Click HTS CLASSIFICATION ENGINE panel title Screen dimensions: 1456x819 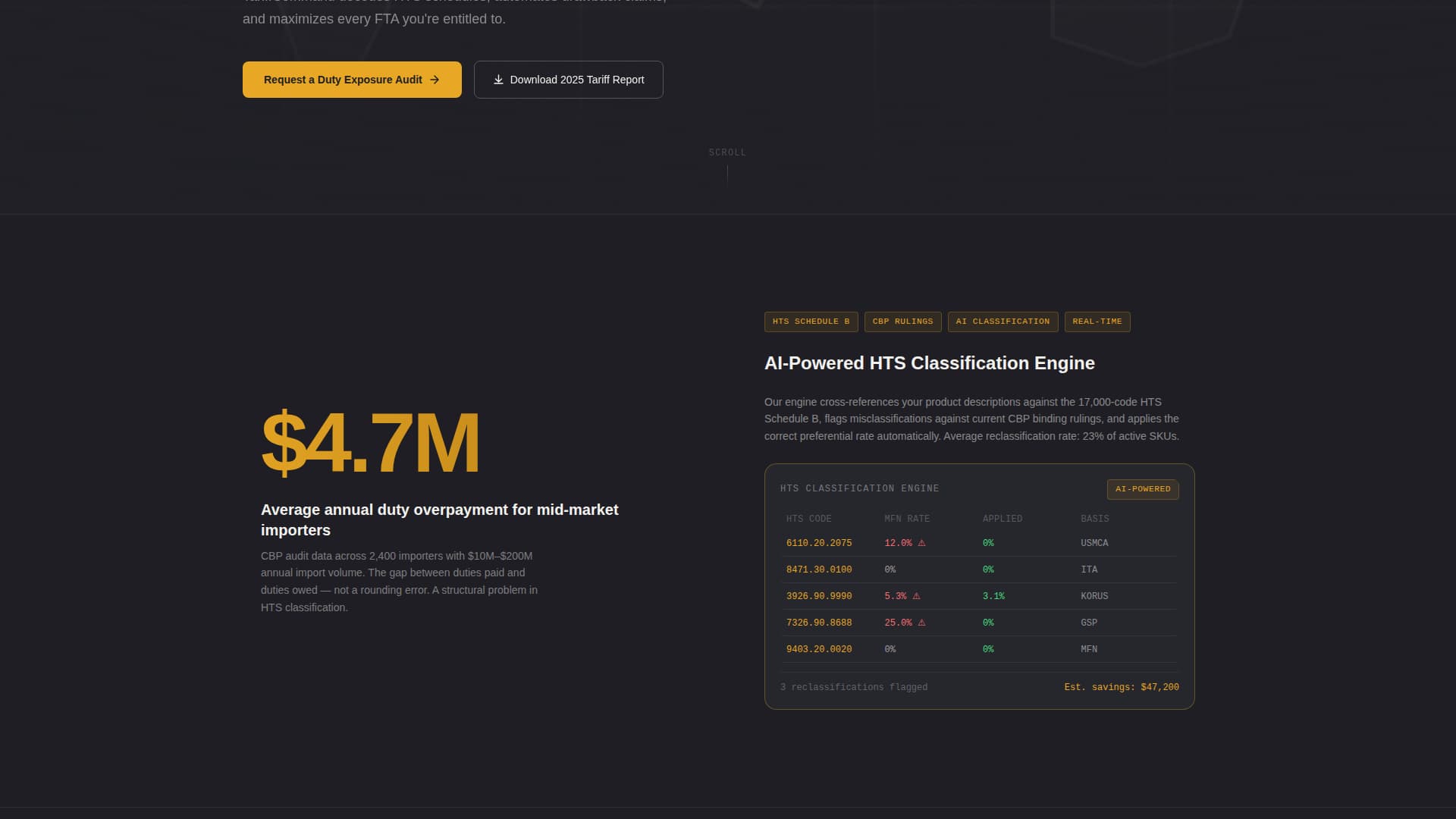(859, 488)
